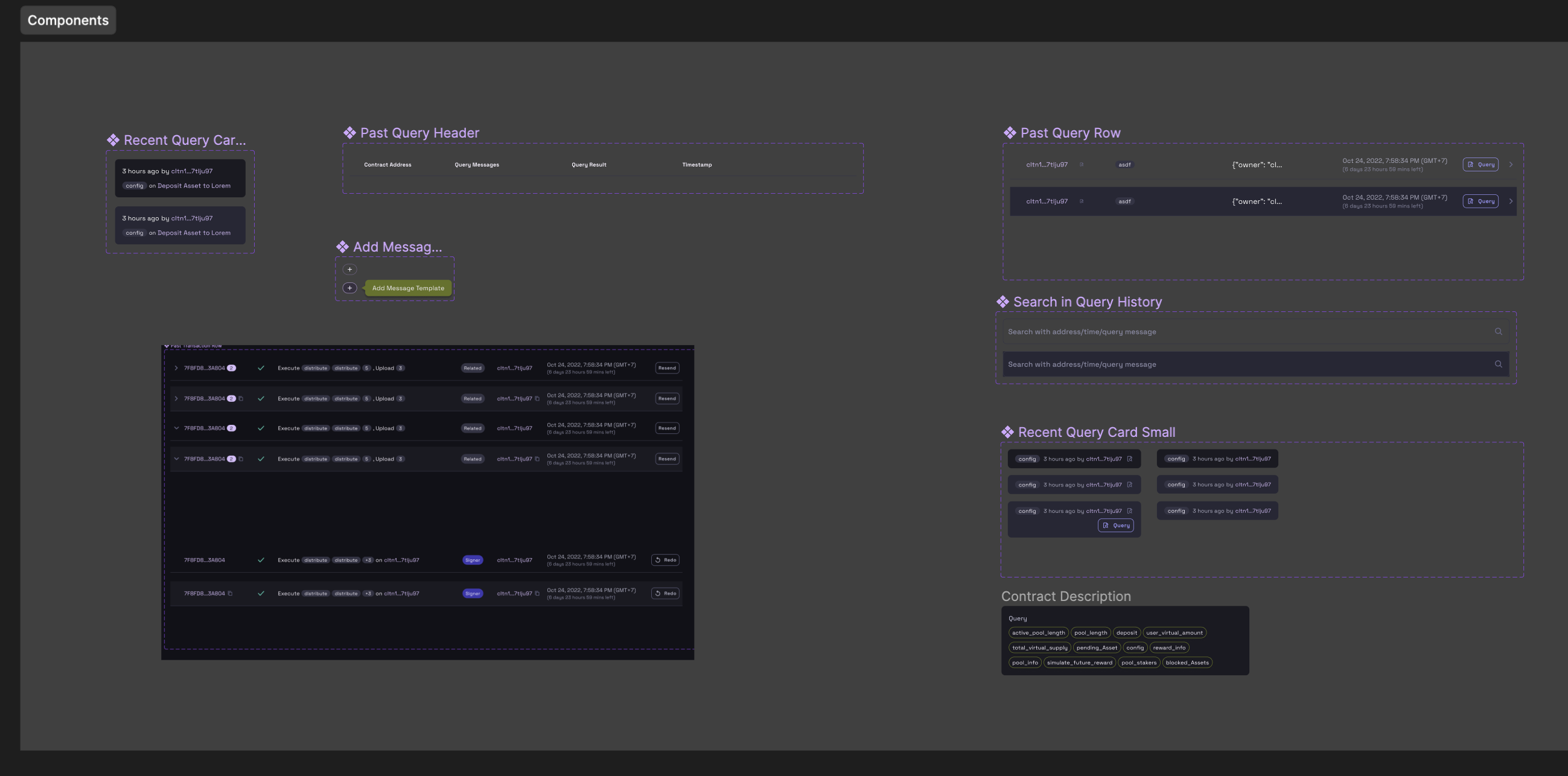
Task: Click component diamond icon of Search in Query History
Action: (x=1002, y=302)
